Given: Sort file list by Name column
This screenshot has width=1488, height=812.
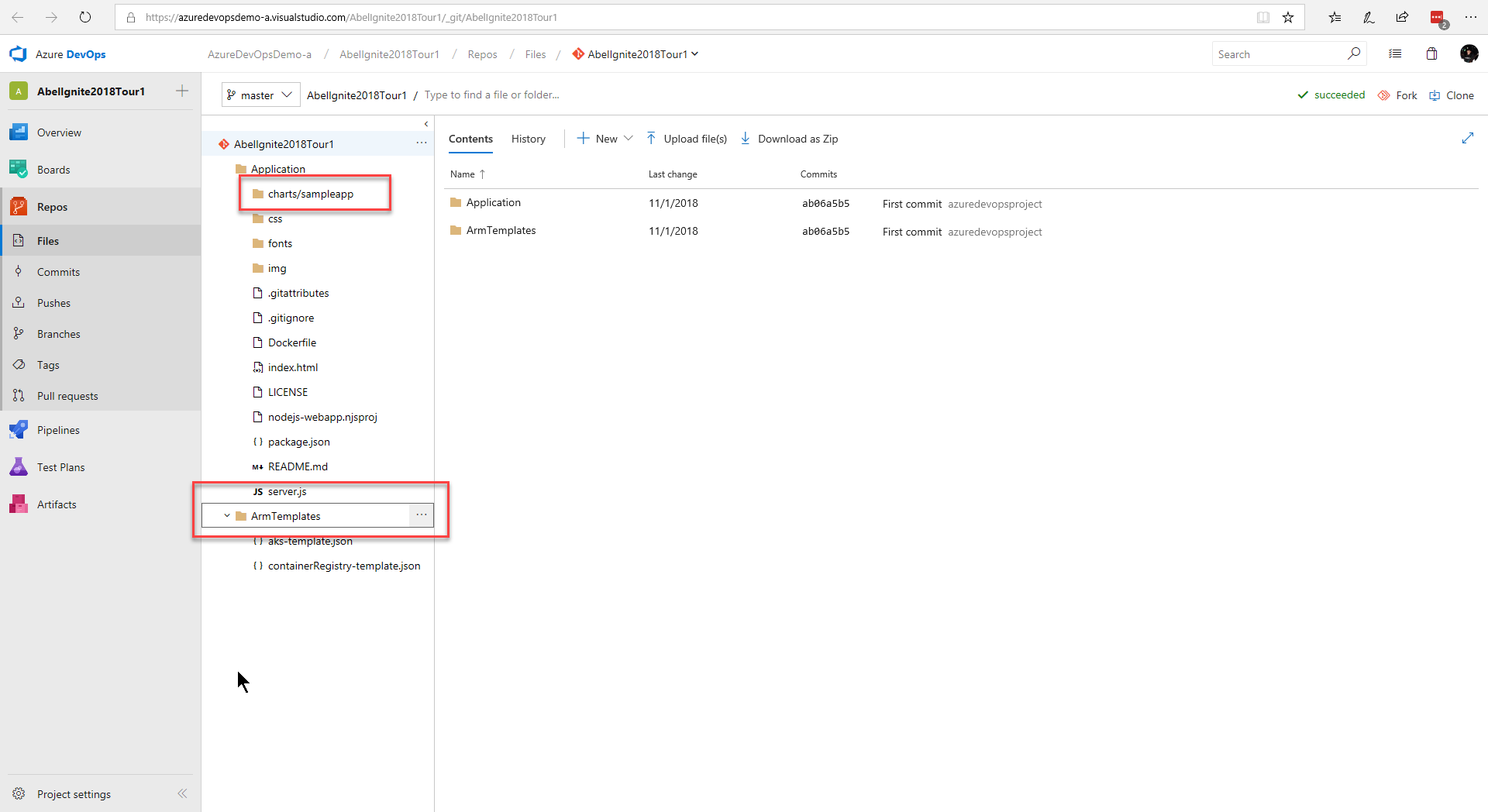Looking at the screenshot, I should tap(467, 174).
